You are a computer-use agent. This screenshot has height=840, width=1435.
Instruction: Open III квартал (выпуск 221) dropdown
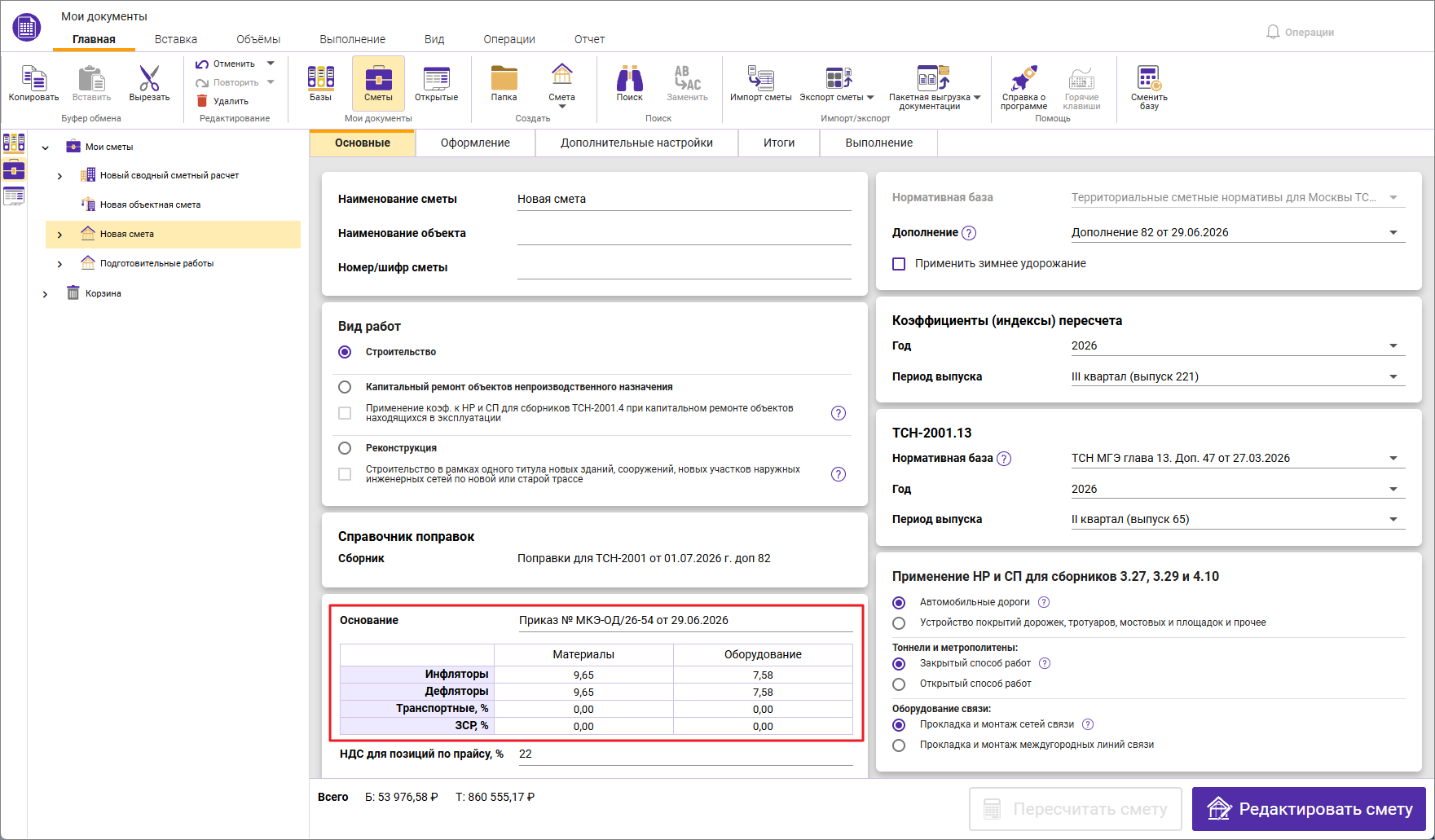(x=1238, y=376)
